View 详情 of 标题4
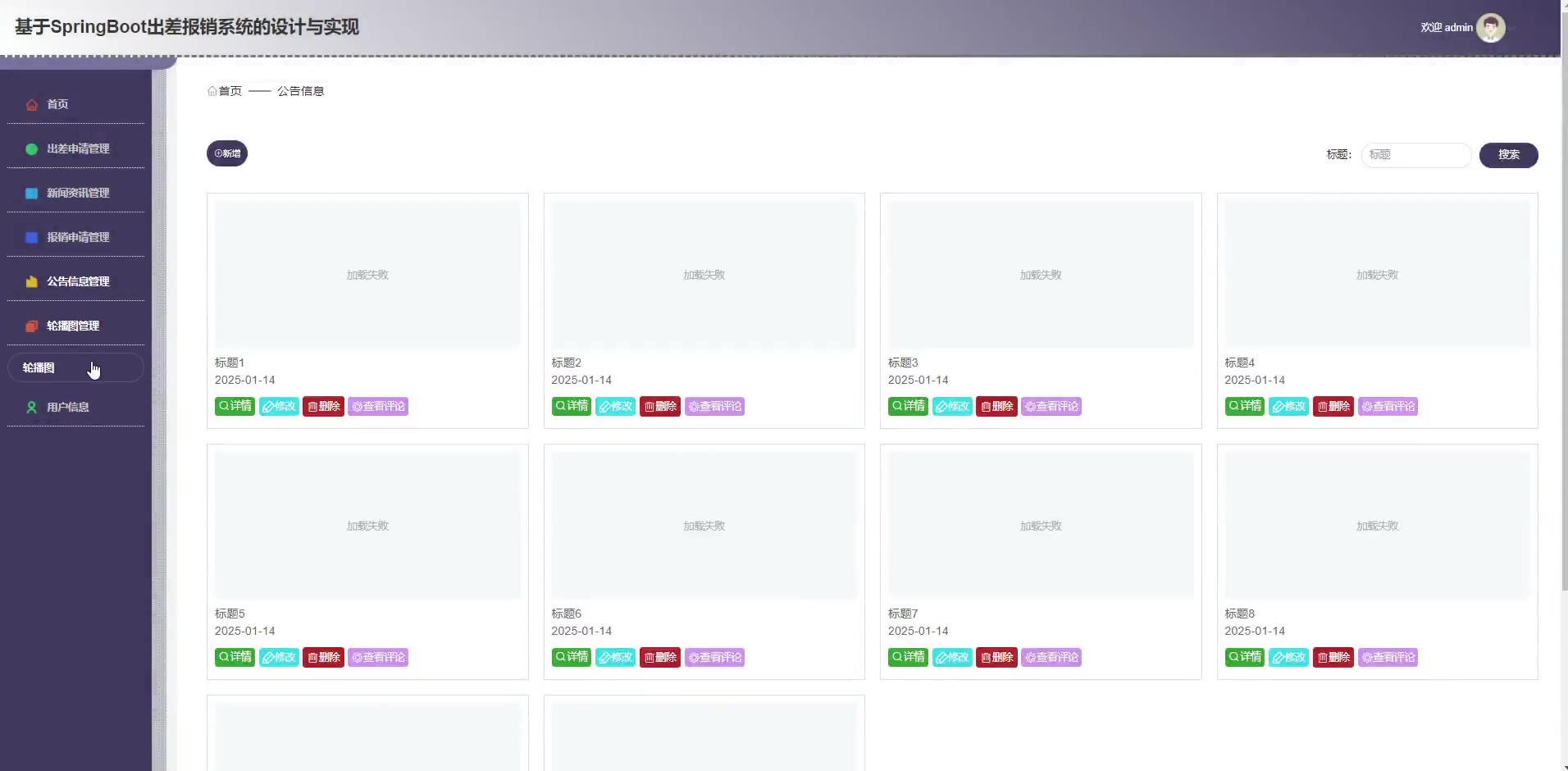The width and height of the screenshot is (1568, 771). (x=1245, y=406)
